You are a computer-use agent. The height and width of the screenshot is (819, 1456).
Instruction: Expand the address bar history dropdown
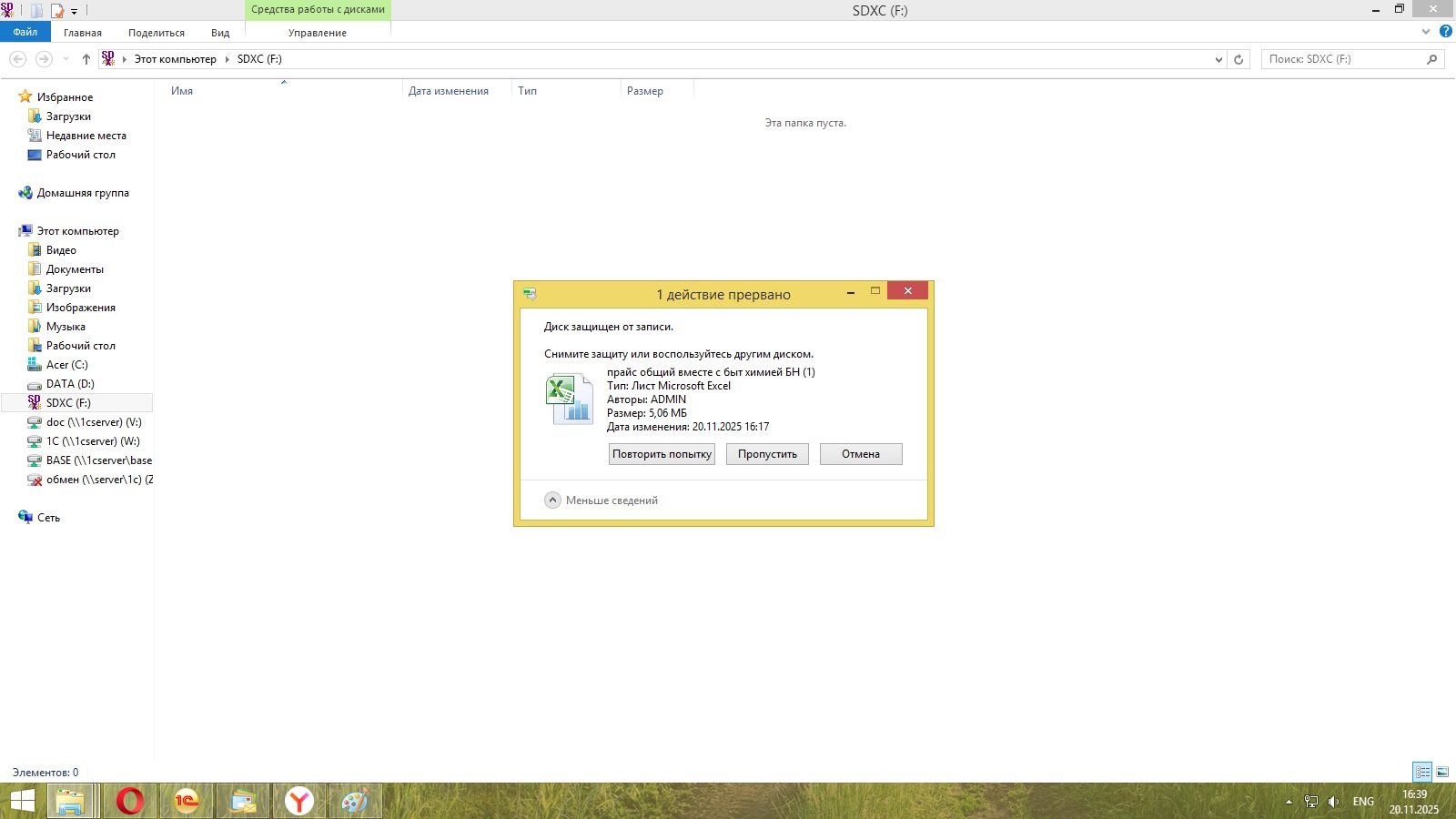pos(1218,59)
